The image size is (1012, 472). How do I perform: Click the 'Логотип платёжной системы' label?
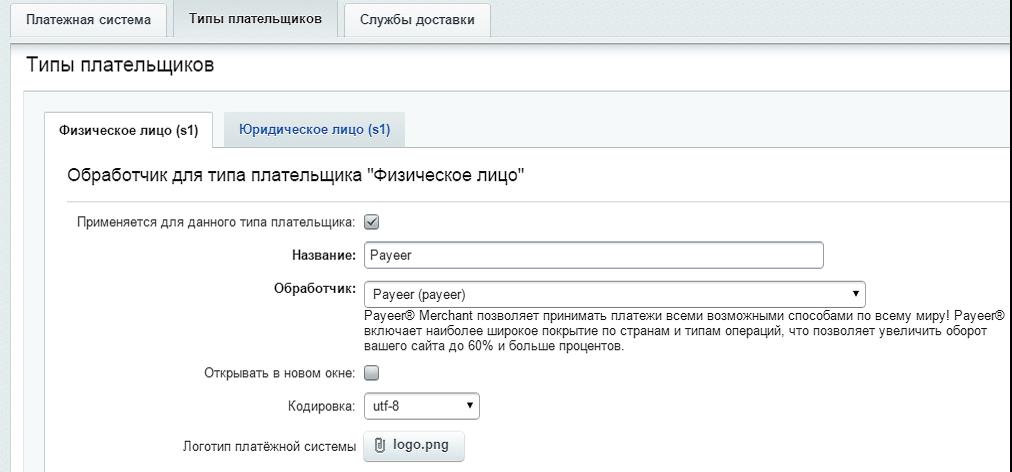[x=269, y=446]
